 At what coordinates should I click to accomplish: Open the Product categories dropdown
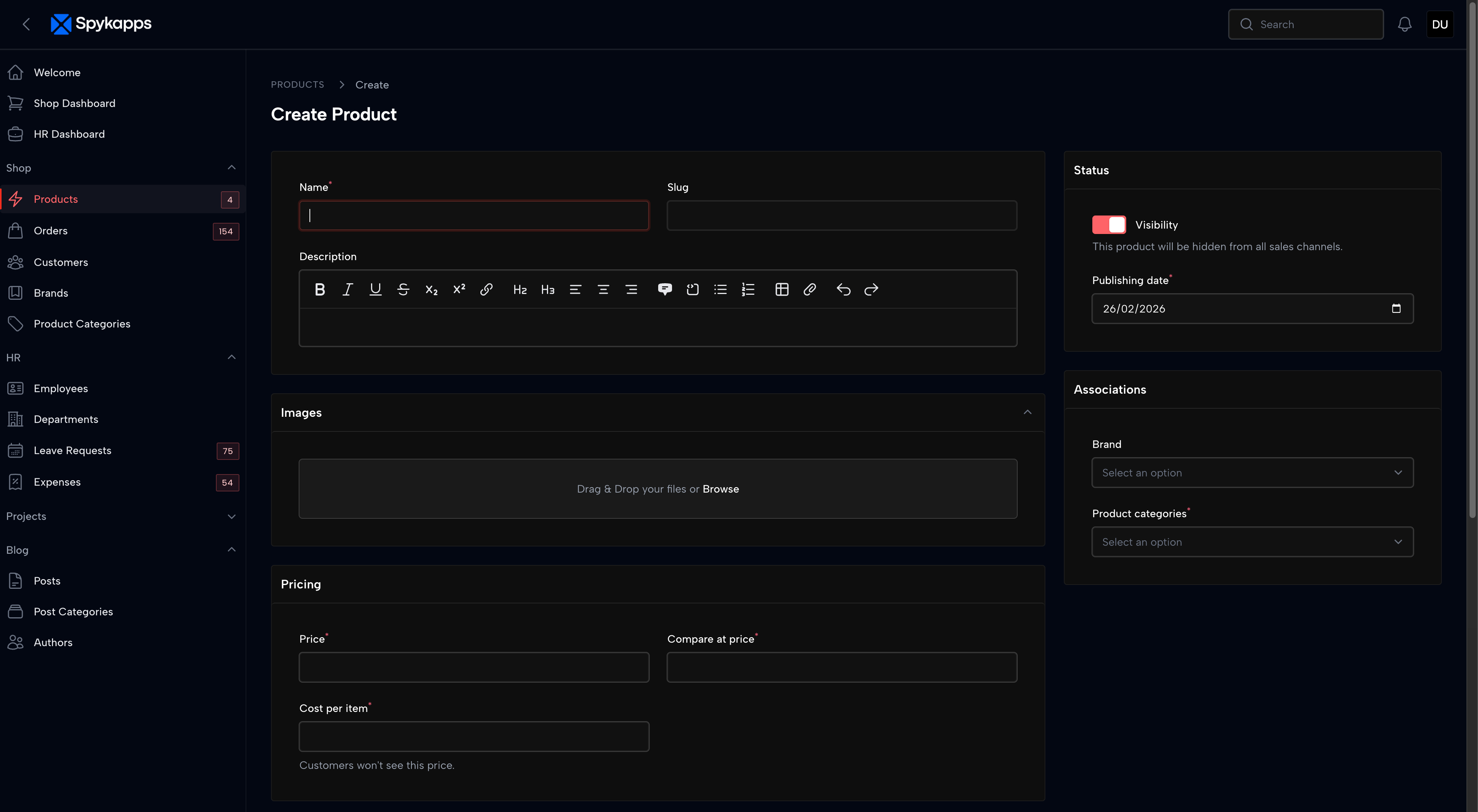[1251, 542]
